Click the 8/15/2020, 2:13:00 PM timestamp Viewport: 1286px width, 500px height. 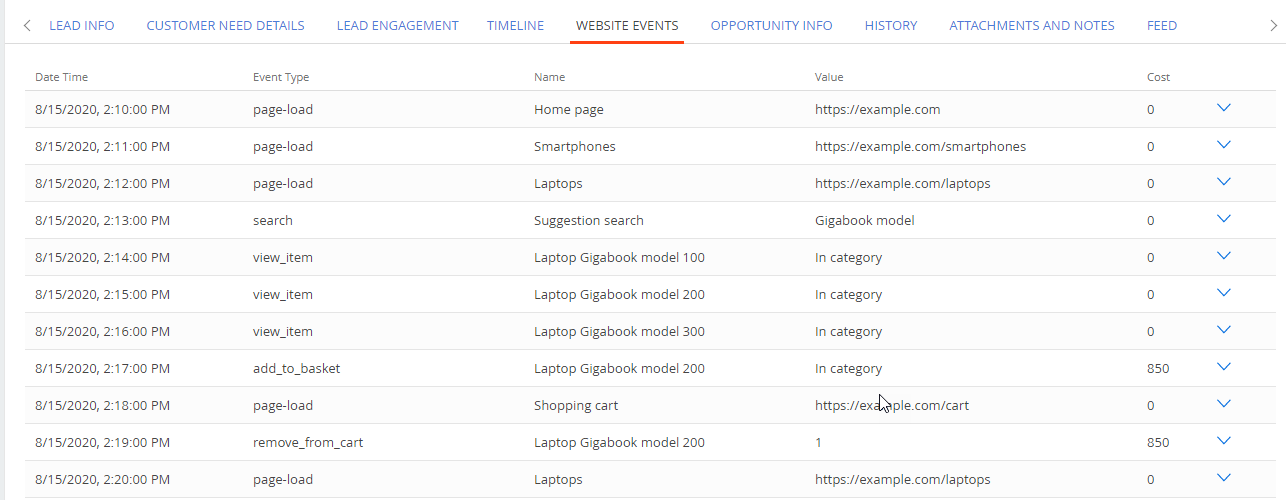pos(102,221)
